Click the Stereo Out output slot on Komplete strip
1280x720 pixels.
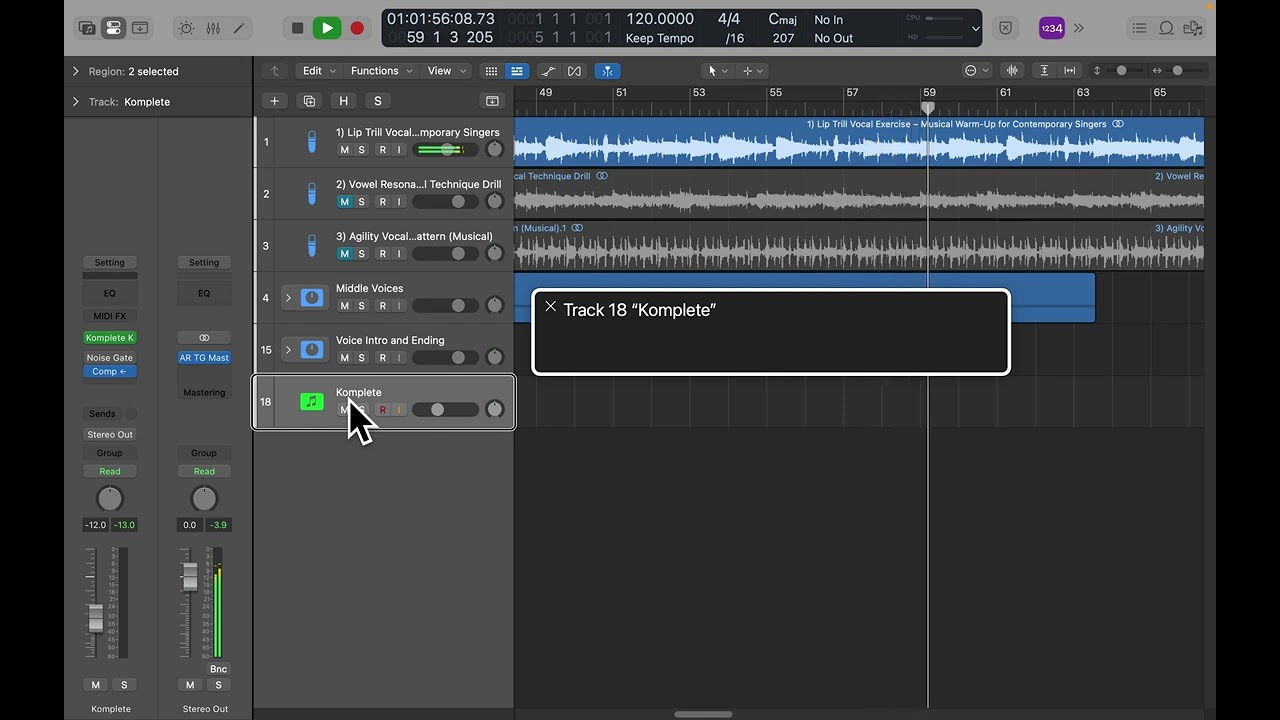[x=110, y=435]
